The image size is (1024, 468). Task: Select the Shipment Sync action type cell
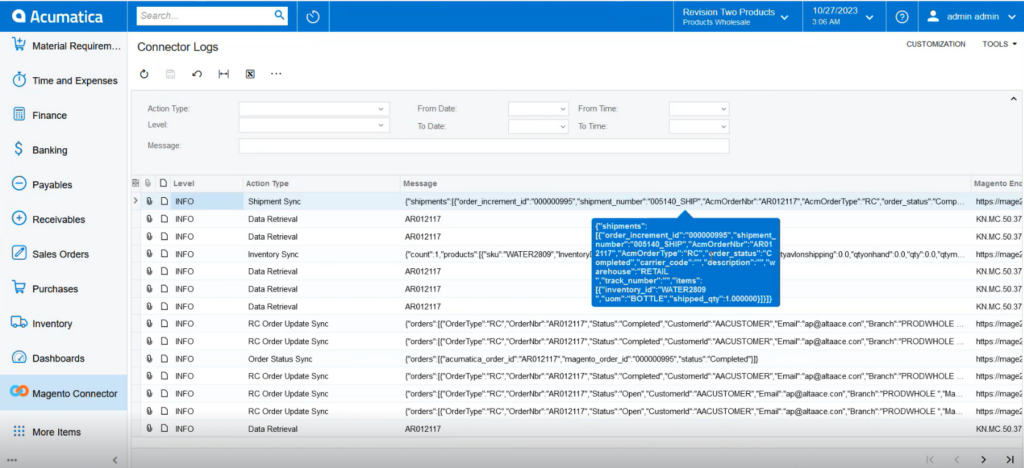tap(321, 202)
